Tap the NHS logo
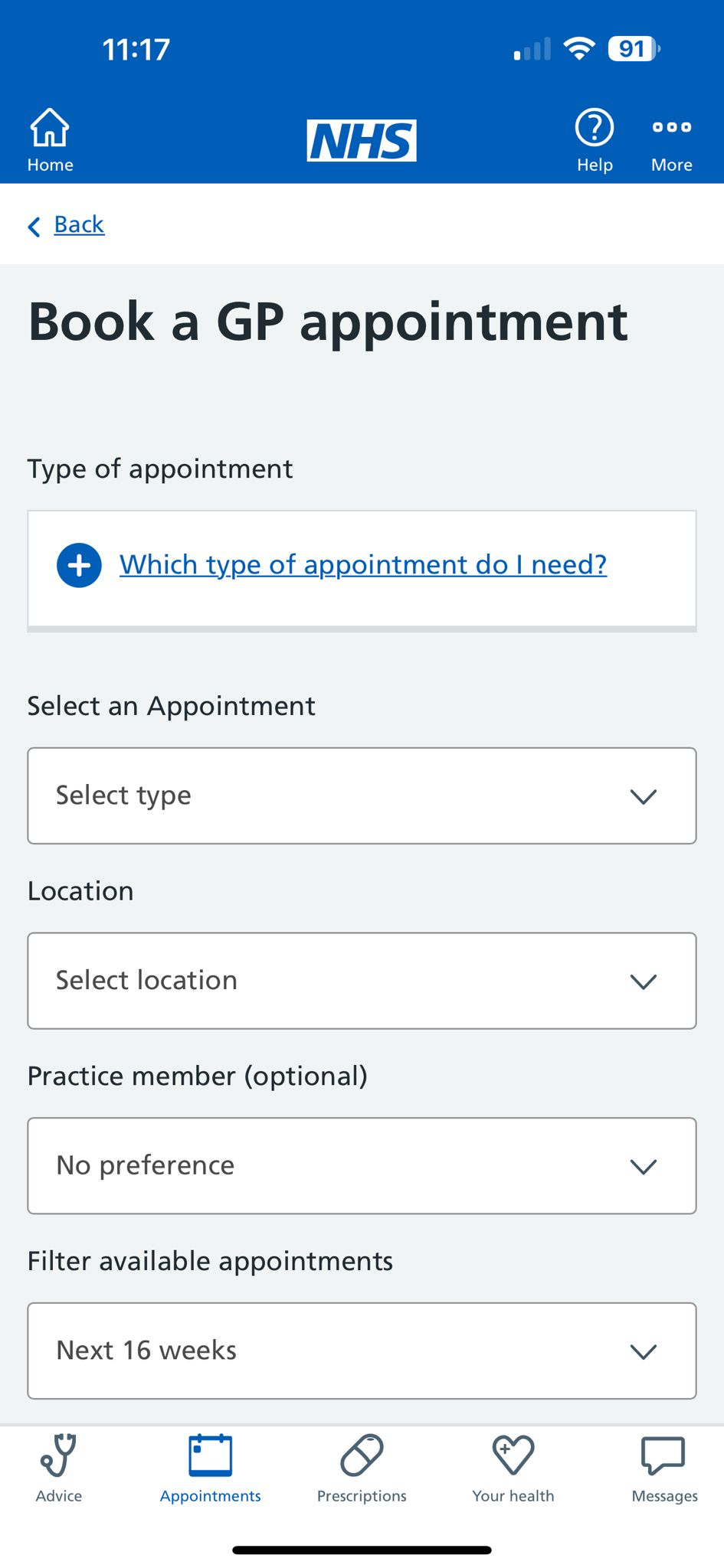The image size is (724, 1568). pos(361,139)
